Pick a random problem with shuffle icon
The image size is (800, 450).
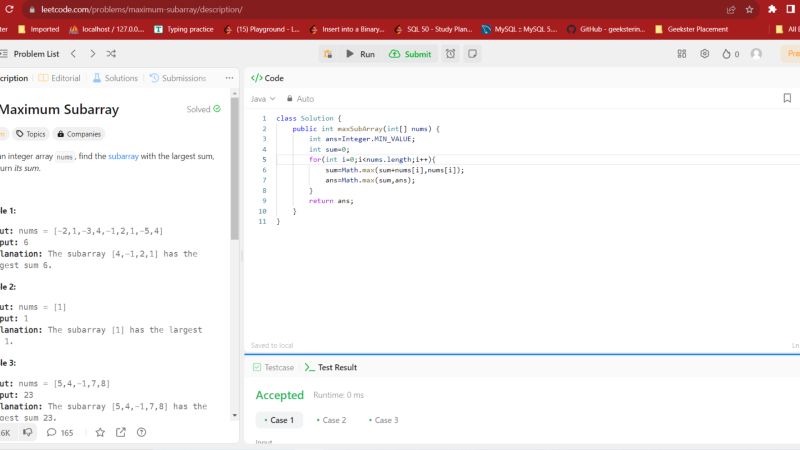click(x=111, y=54)
